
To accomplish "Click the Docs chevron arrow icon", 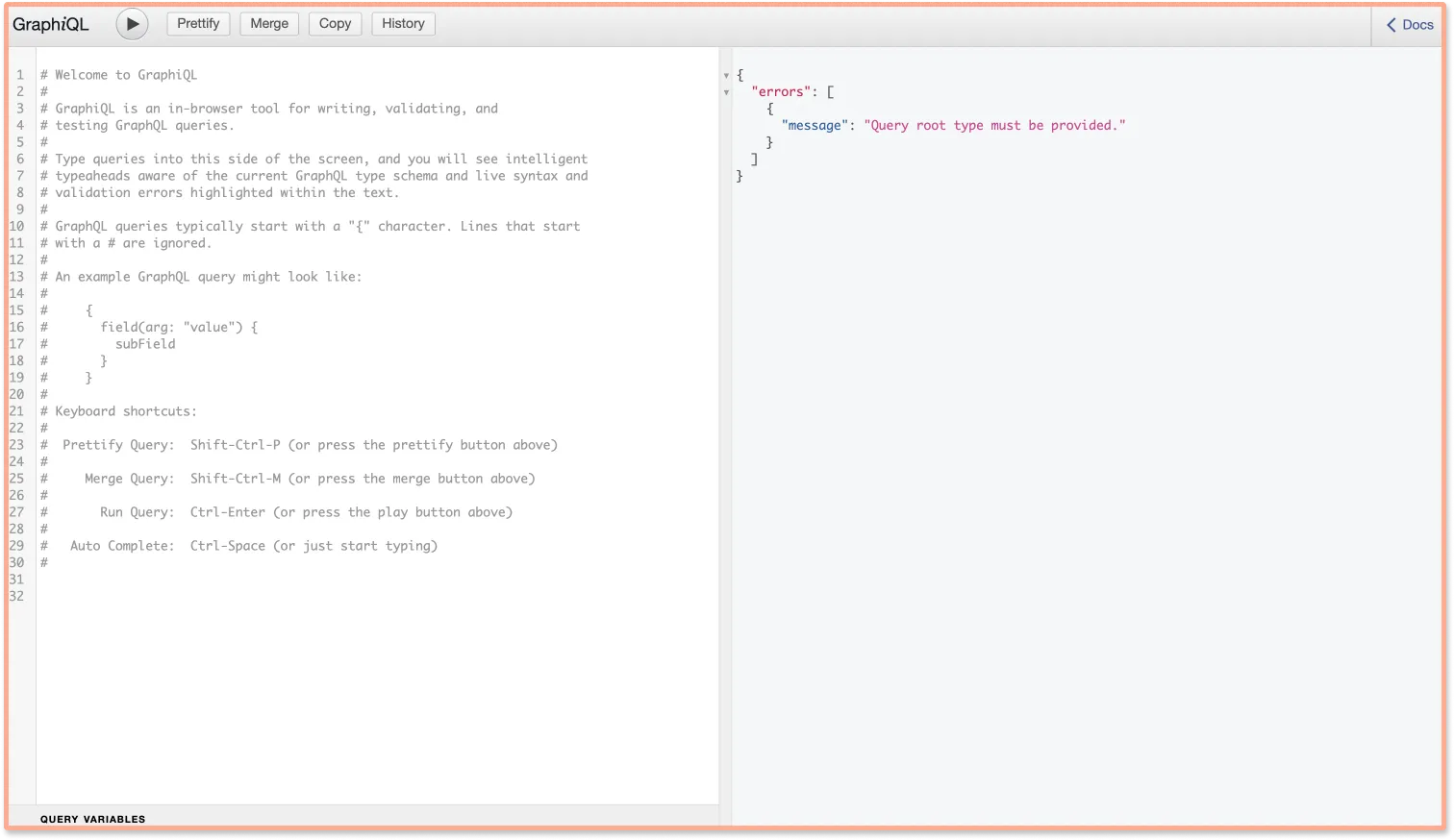I will [x=1391, y=25].
